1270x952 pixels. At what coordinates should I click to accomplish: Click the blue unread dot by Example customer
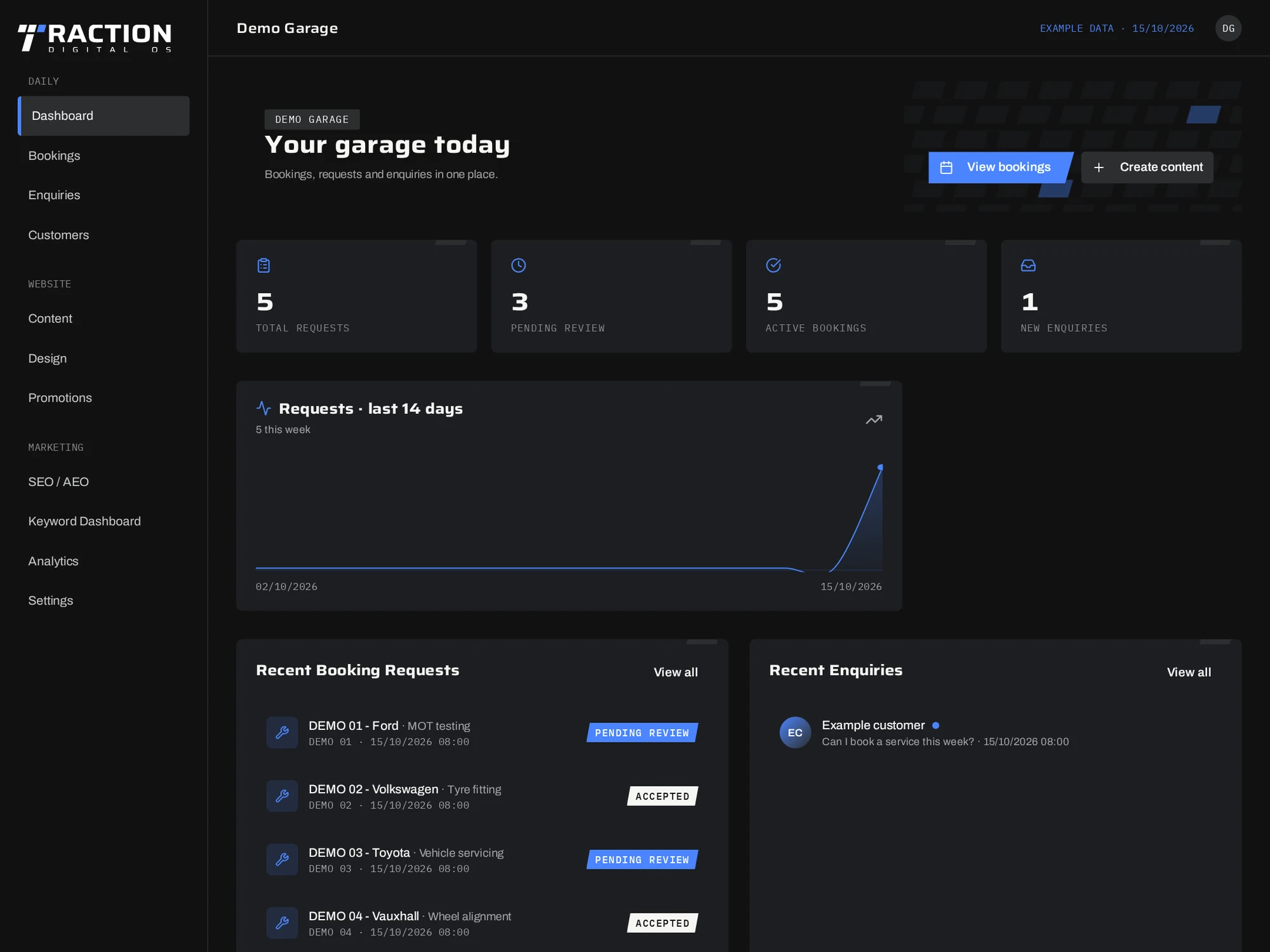(935, 725)
